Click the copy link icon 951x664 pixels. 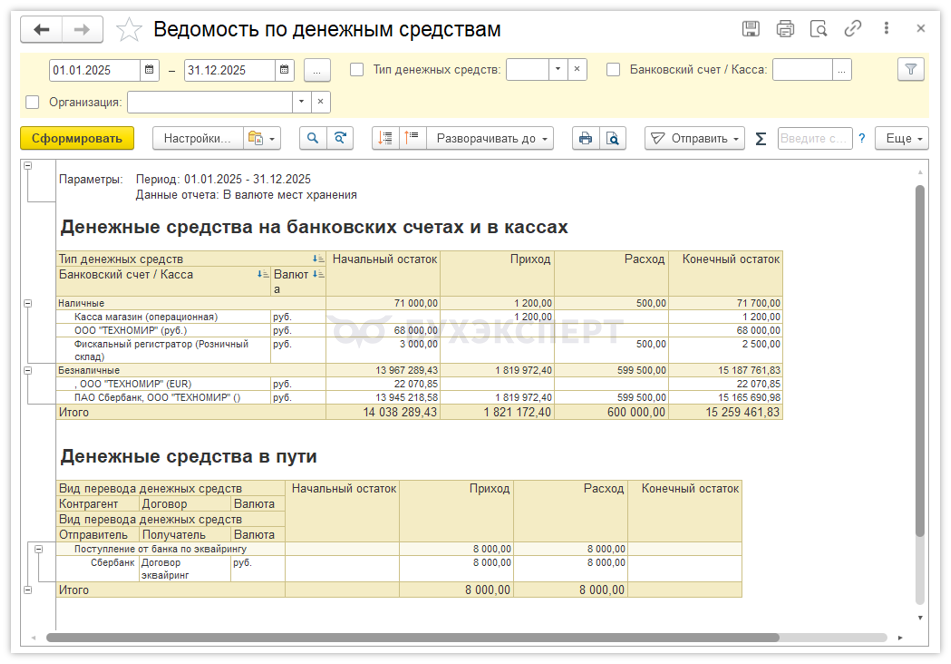853,29
